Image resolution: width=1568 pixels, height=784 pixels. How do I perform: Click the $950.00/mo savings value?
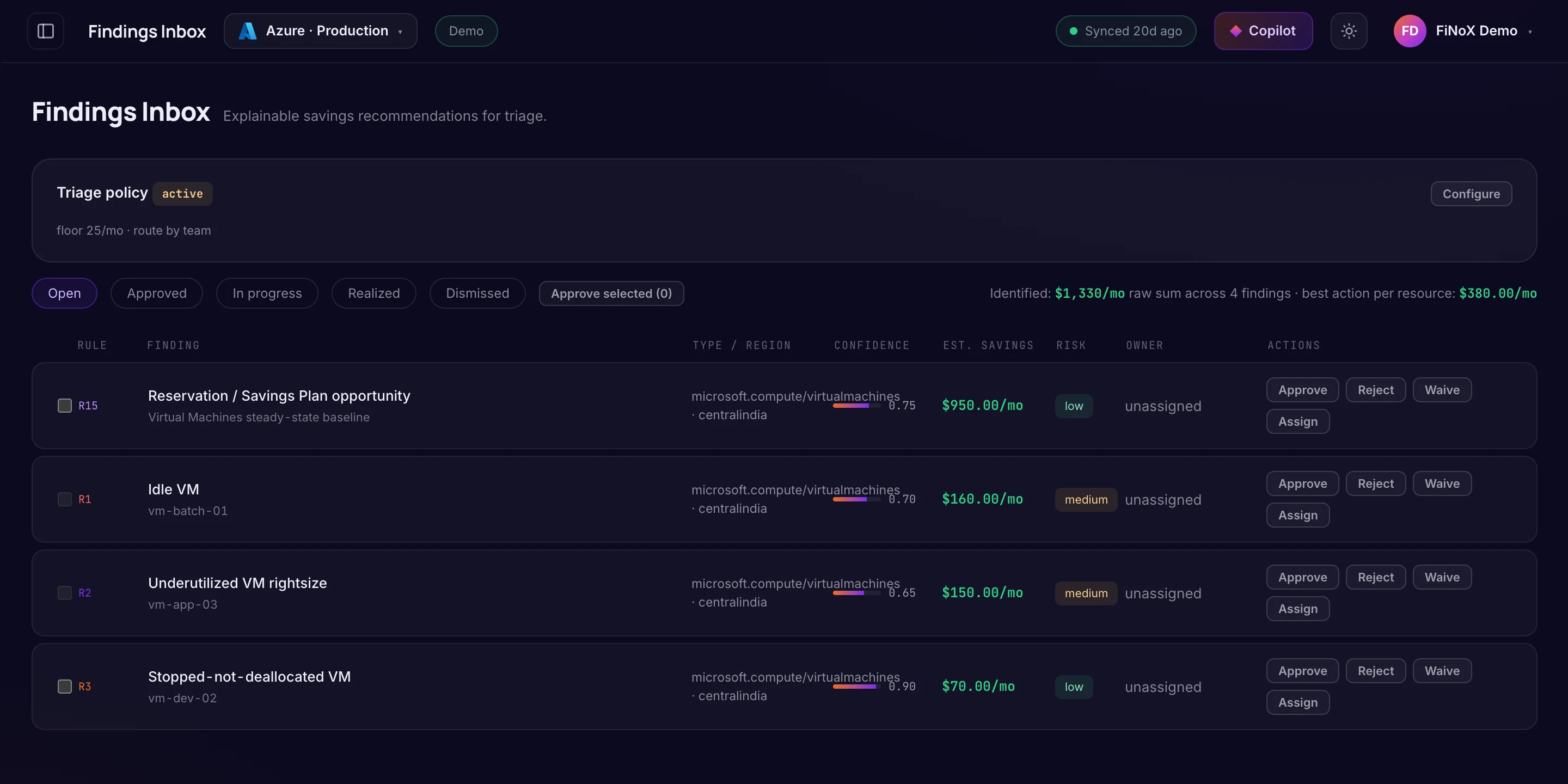point(982,406)
